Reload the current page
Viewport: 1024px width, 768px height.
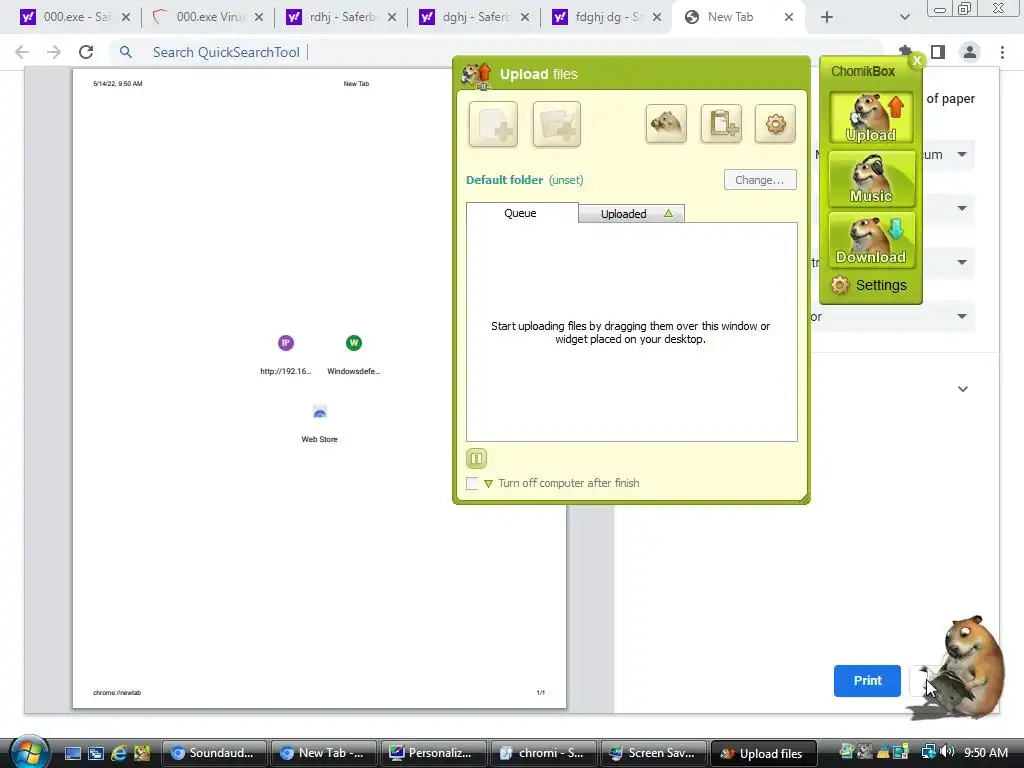point(86,52)
